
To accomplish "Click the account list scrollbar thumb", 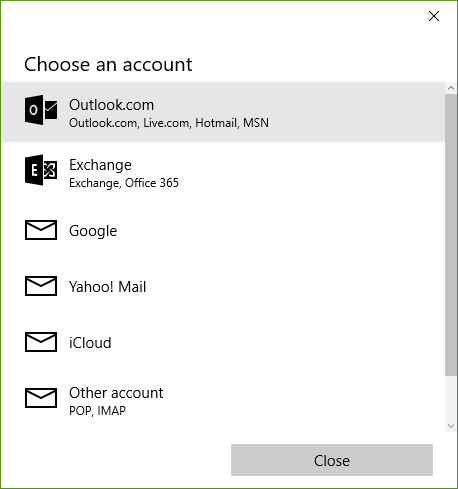I will [451, 234].
